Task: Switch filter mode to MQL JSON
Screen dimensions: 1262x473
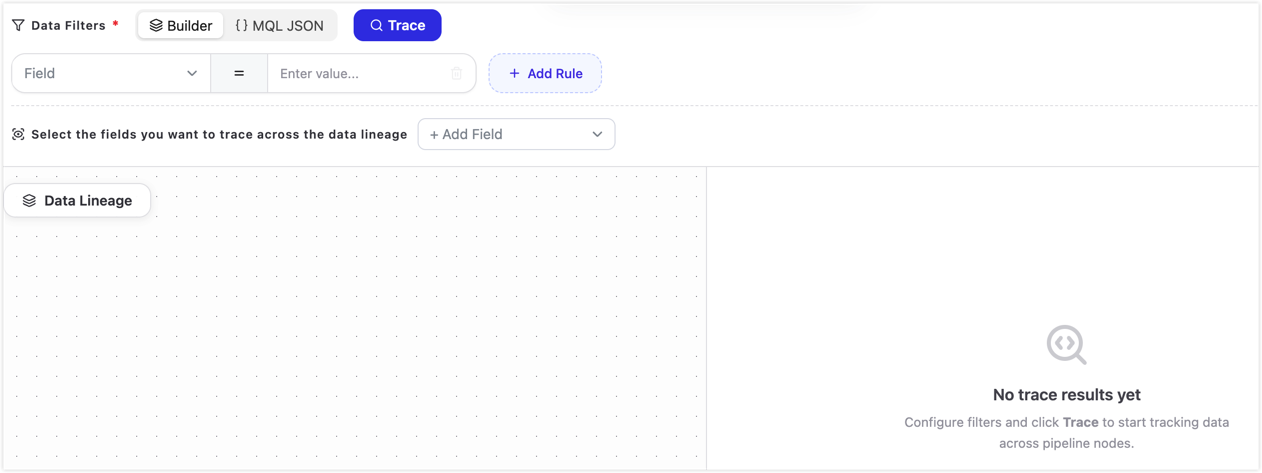Action: (x=280, y=25)
